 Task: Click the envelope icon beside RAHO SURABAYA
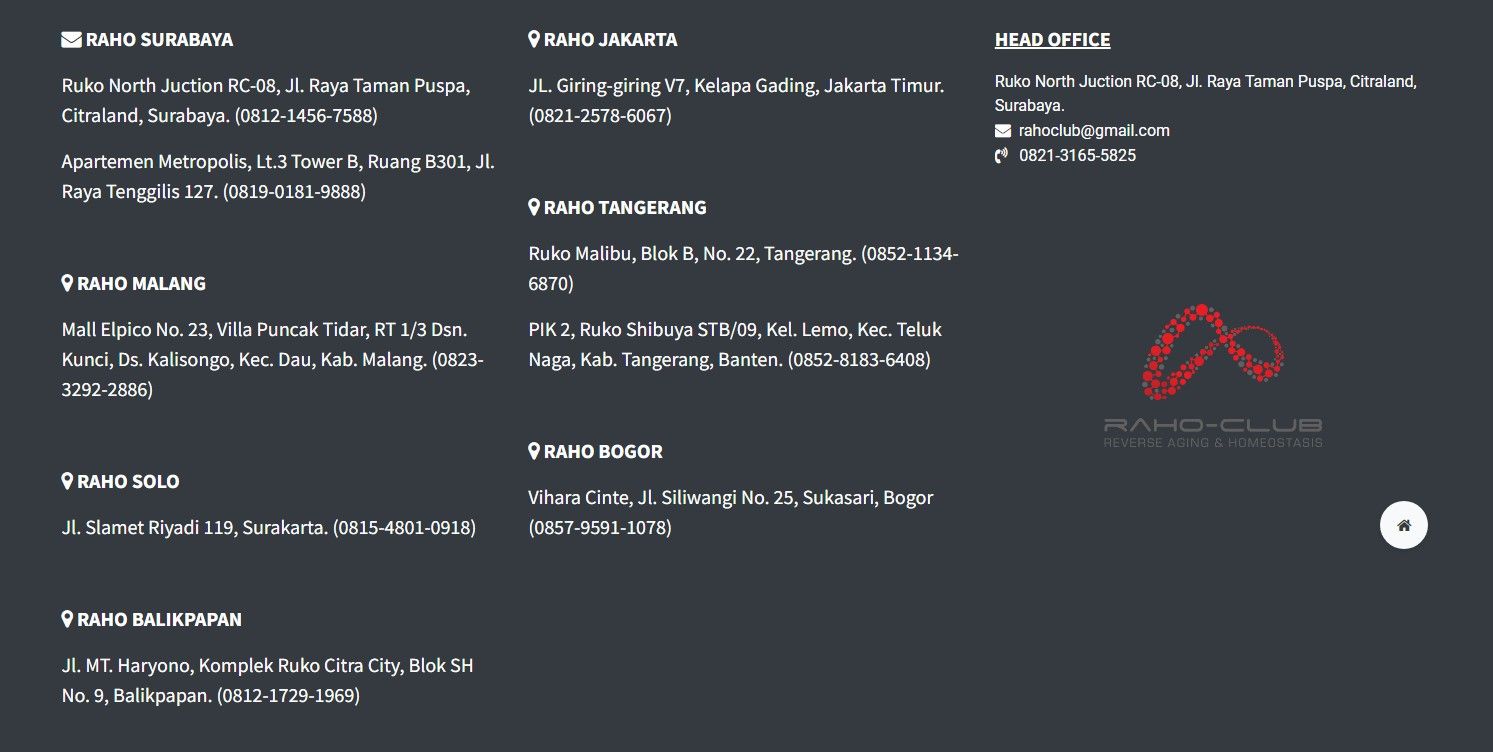coord(71,40)
